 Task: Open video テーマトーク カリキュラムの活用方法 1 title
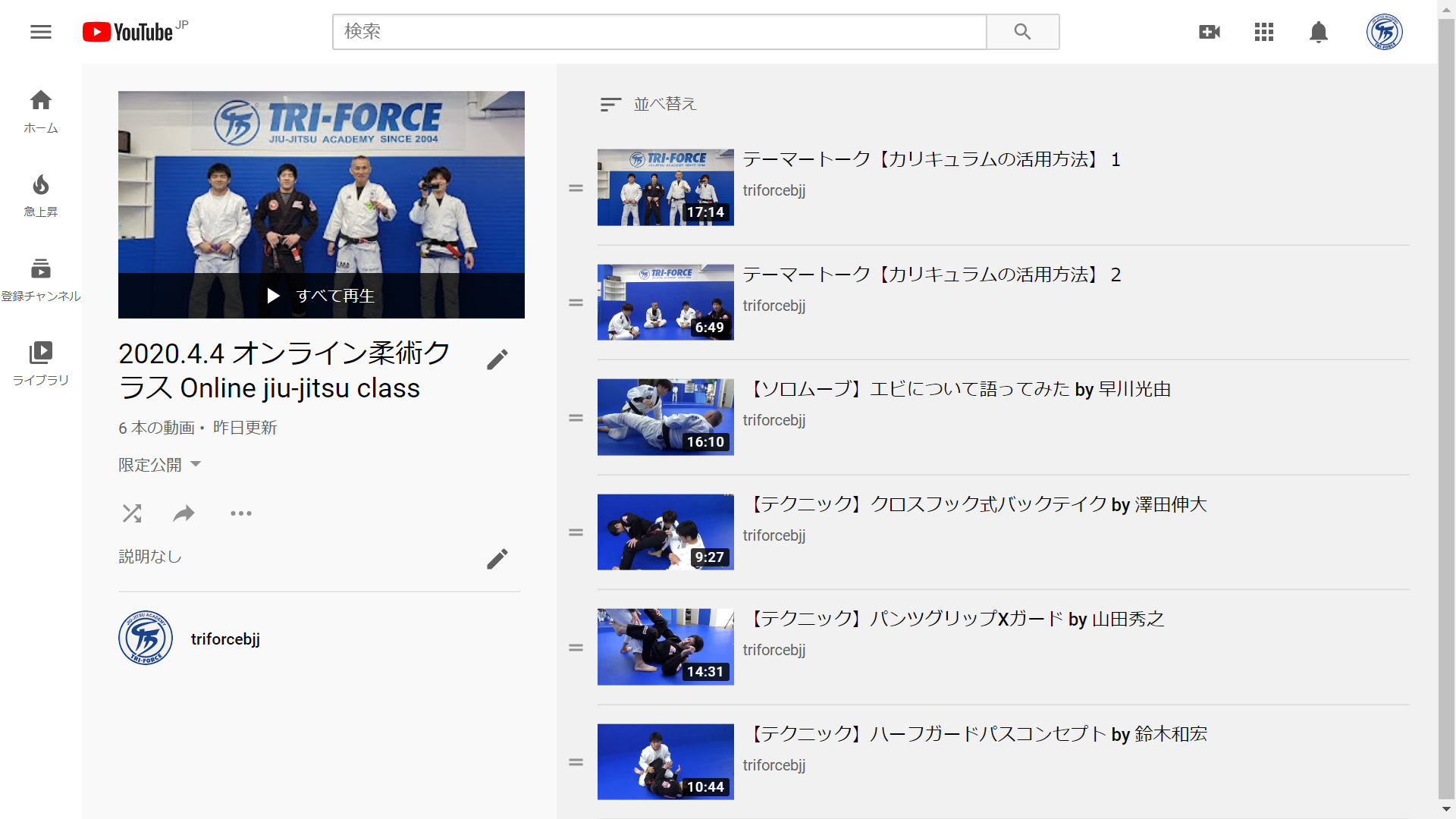932,159
